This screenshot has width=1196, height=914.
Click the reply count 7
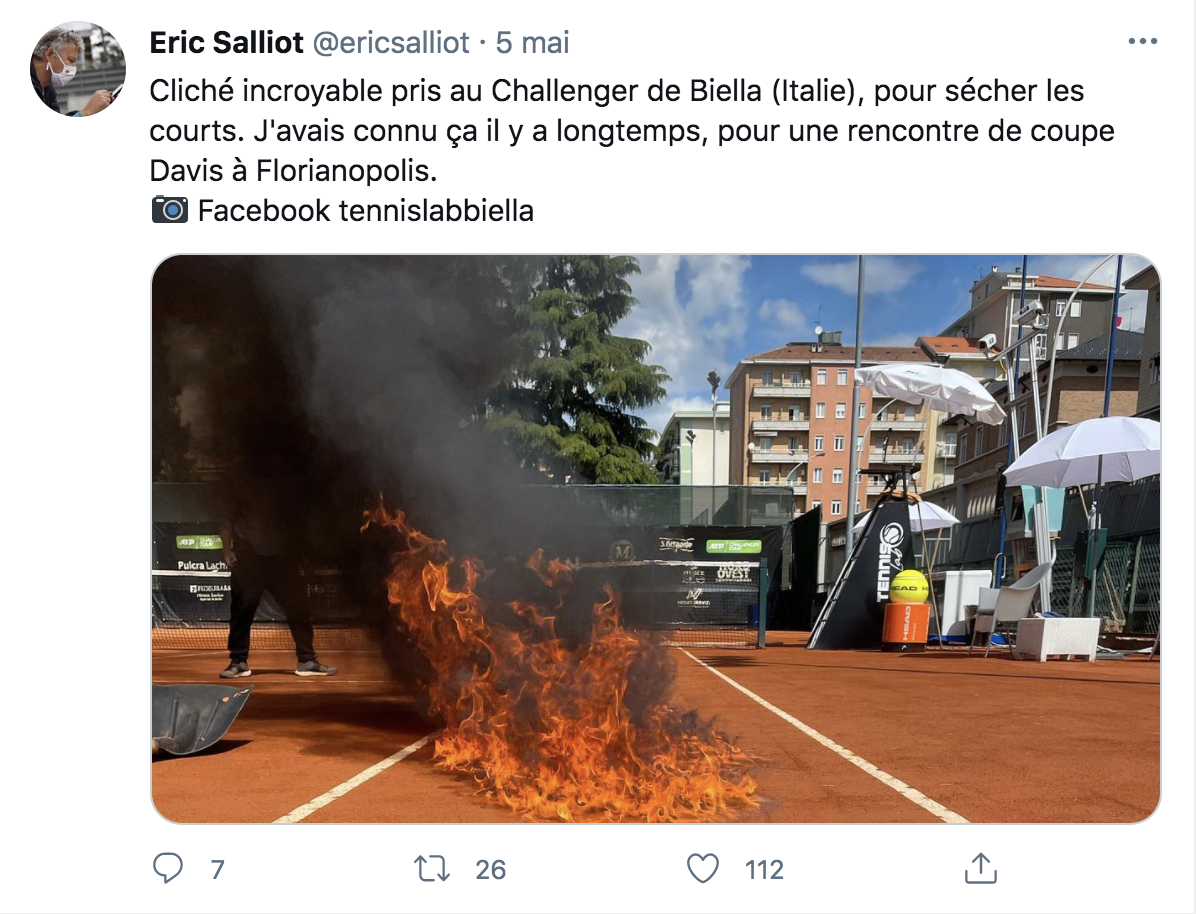(217, 869)
